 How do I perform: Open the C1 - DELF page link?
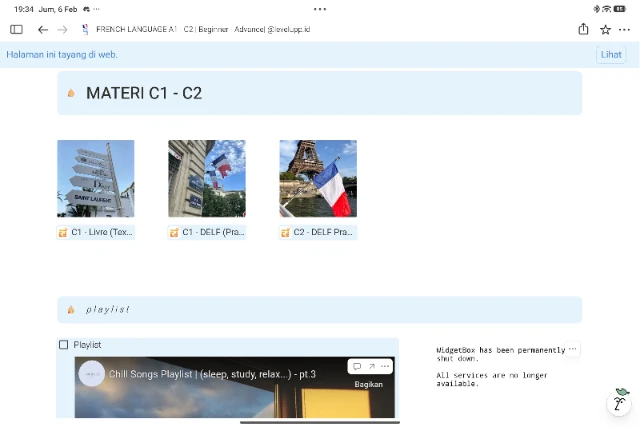(207, 232)
